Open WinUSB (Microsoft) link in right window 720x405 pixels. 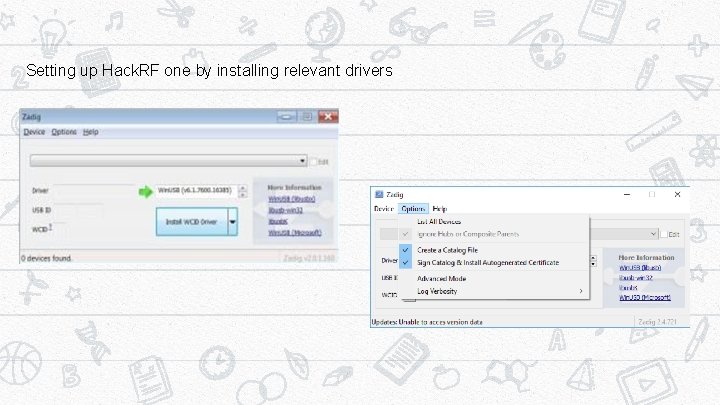[645, 298]
